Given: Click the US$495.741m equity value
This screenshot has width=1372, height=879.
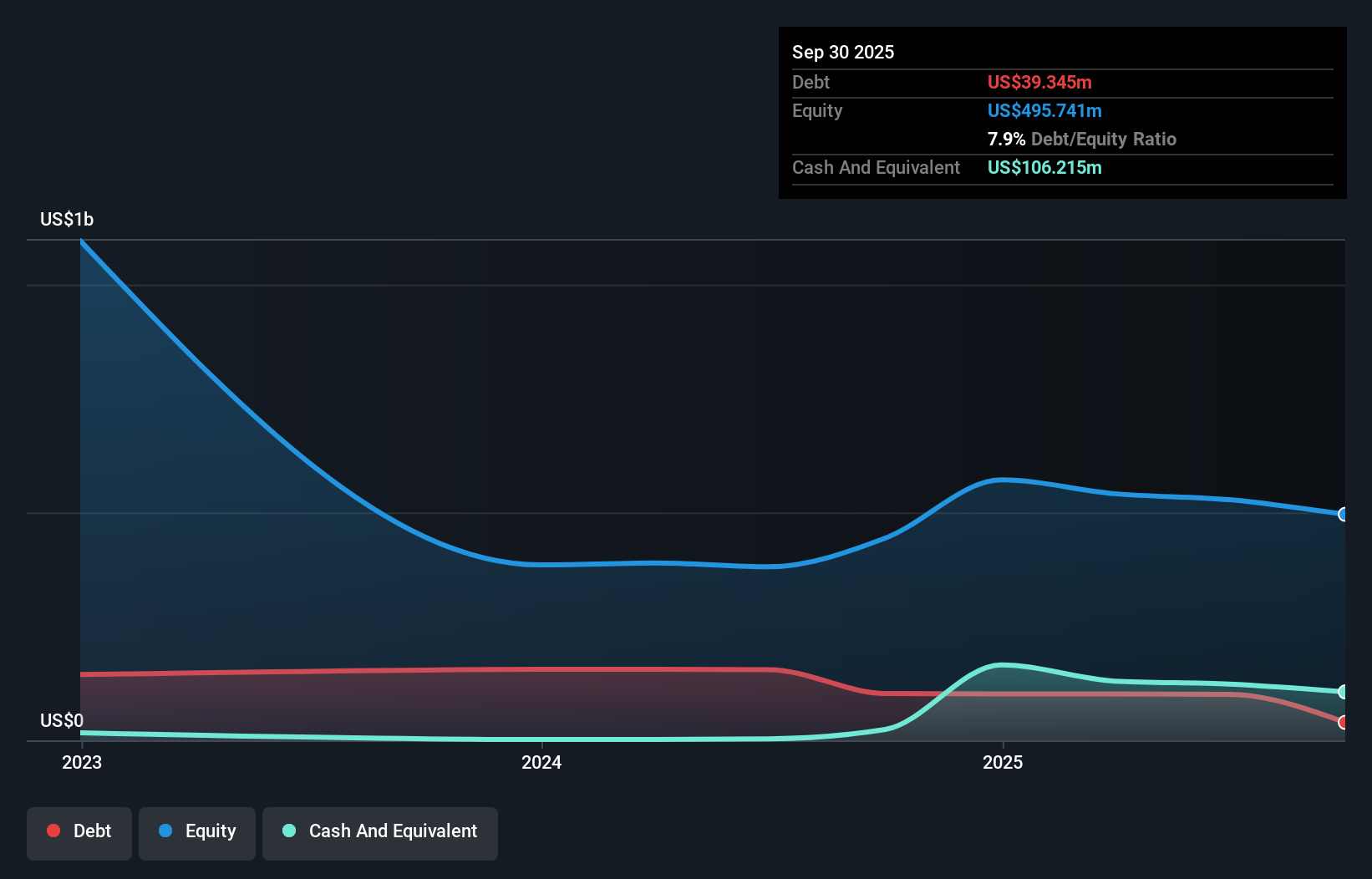Looking at the screenshot, I should pos(1044,110).
